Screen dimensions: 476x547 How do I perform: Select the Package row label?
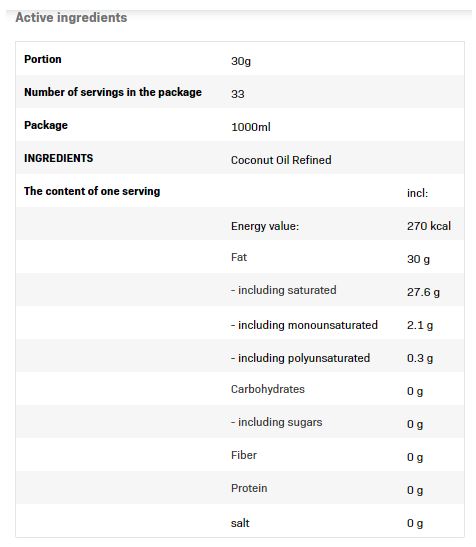pyautogui.click(x=46, y=126)
